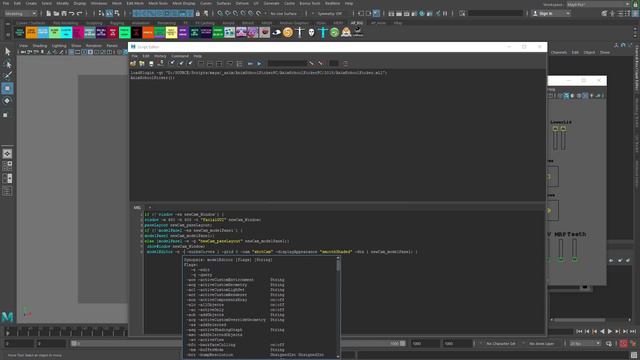Activate the highlighted Move tool
The height and width of the screenshot is (360, 640).
[x=7, y=88]
